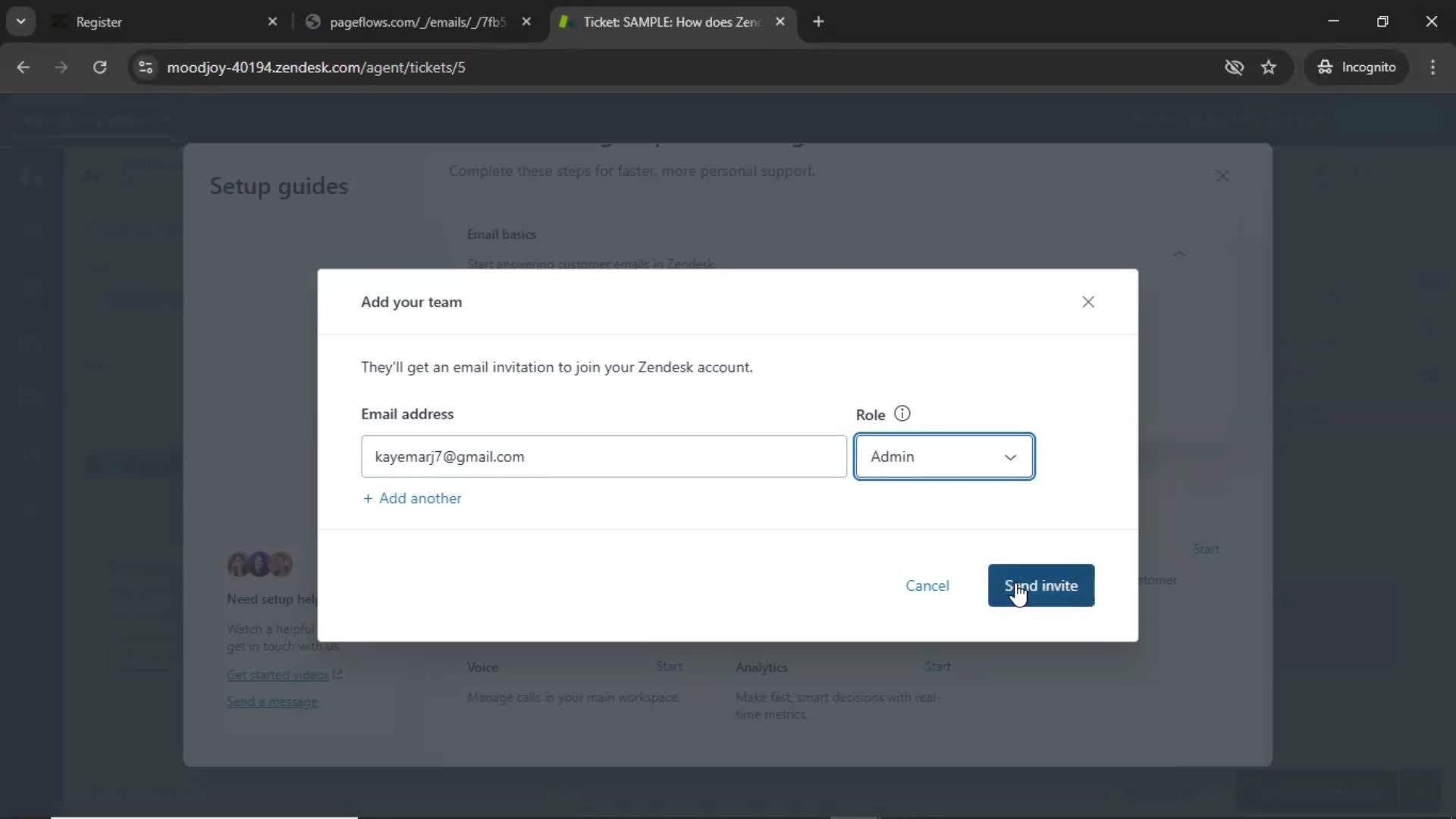The width and height of the screenshot is (1456, 819).
Task: Close the Add your team dialog
Action: click(1087, 302)
